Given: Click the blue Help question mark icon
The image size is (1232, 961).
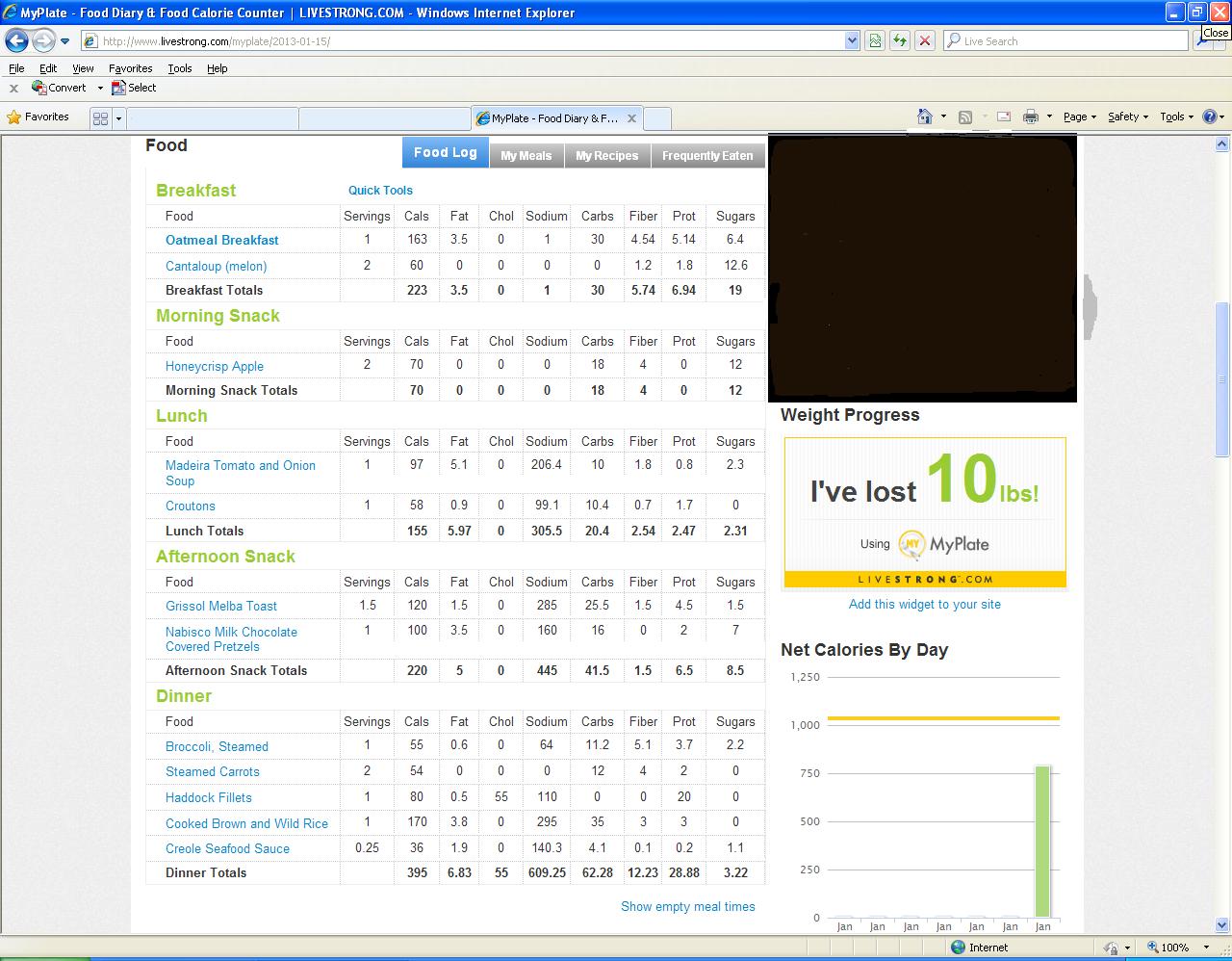Looking at the screenshot, I should 1210,117.
